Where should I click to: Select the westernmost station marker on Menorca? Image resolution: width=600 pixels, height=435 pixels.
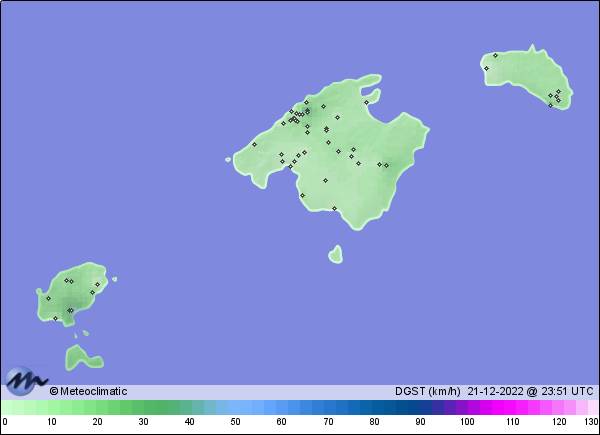[486, 68]
